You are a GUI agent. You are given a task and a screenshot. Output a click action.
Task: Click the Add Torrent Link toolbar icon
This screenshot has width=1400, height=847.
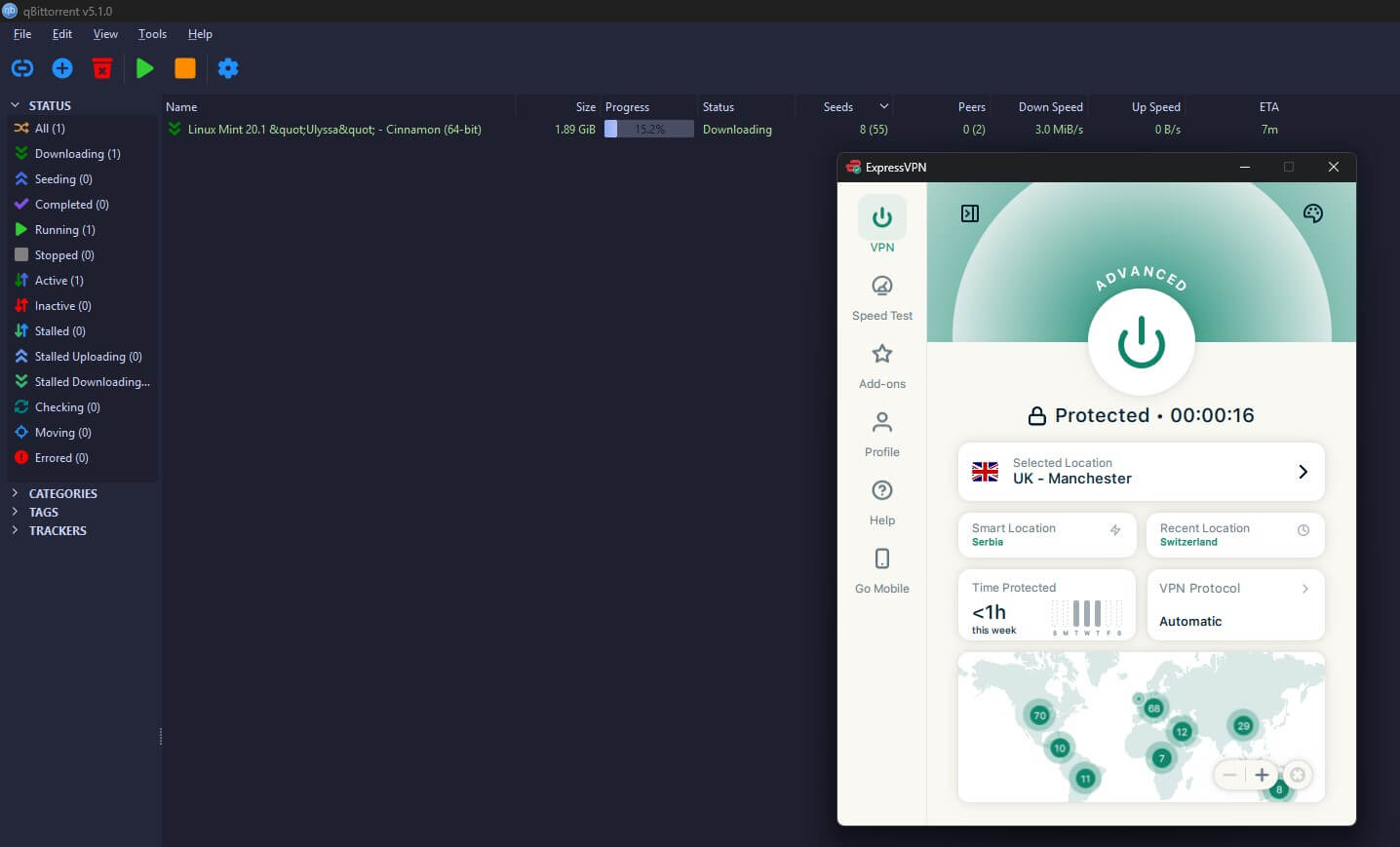[x=22, y=68]
